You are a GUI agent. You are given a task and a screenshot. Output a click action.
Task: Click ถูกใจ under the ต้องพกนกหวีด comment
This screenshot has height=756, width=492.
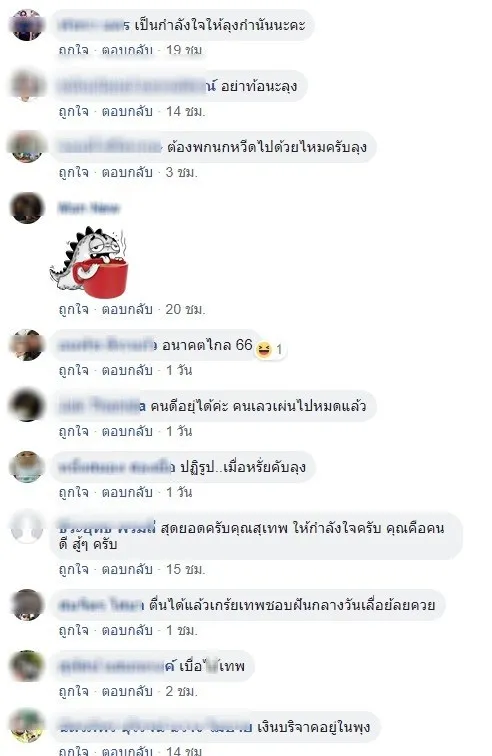(x=74, y=172)
